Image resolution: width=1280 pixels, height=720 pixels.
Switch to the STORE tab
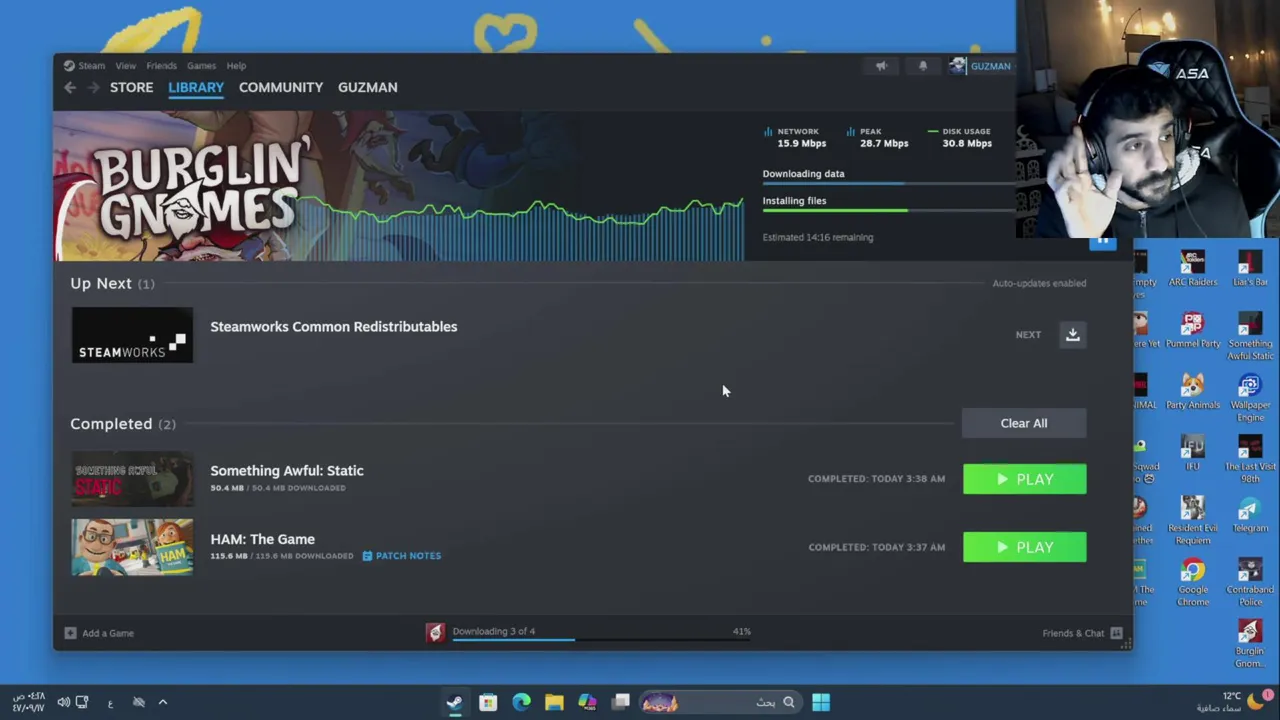pyautogui.click(x=132, y=88)
